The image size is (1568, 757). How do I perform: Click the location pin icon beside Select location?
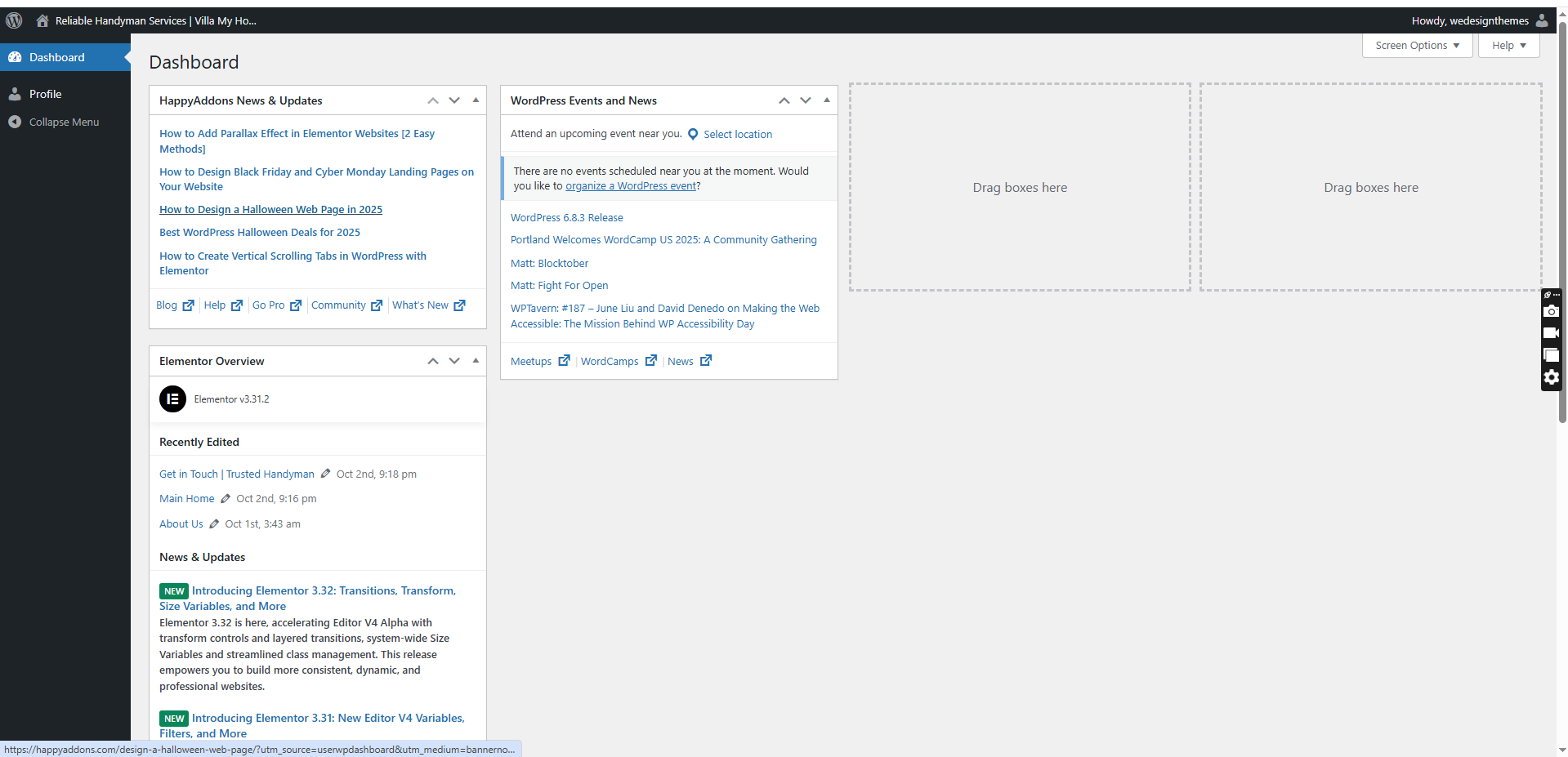click(x=693, y=135)
